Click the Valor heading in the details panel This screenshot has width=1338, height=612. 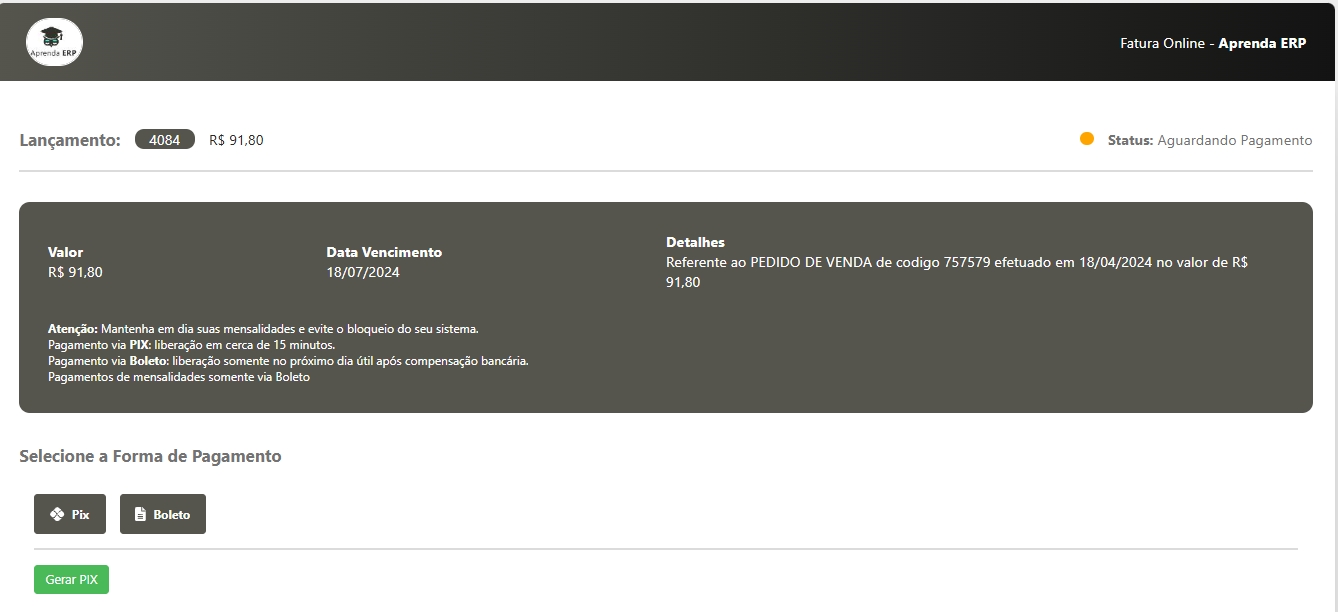66,252
